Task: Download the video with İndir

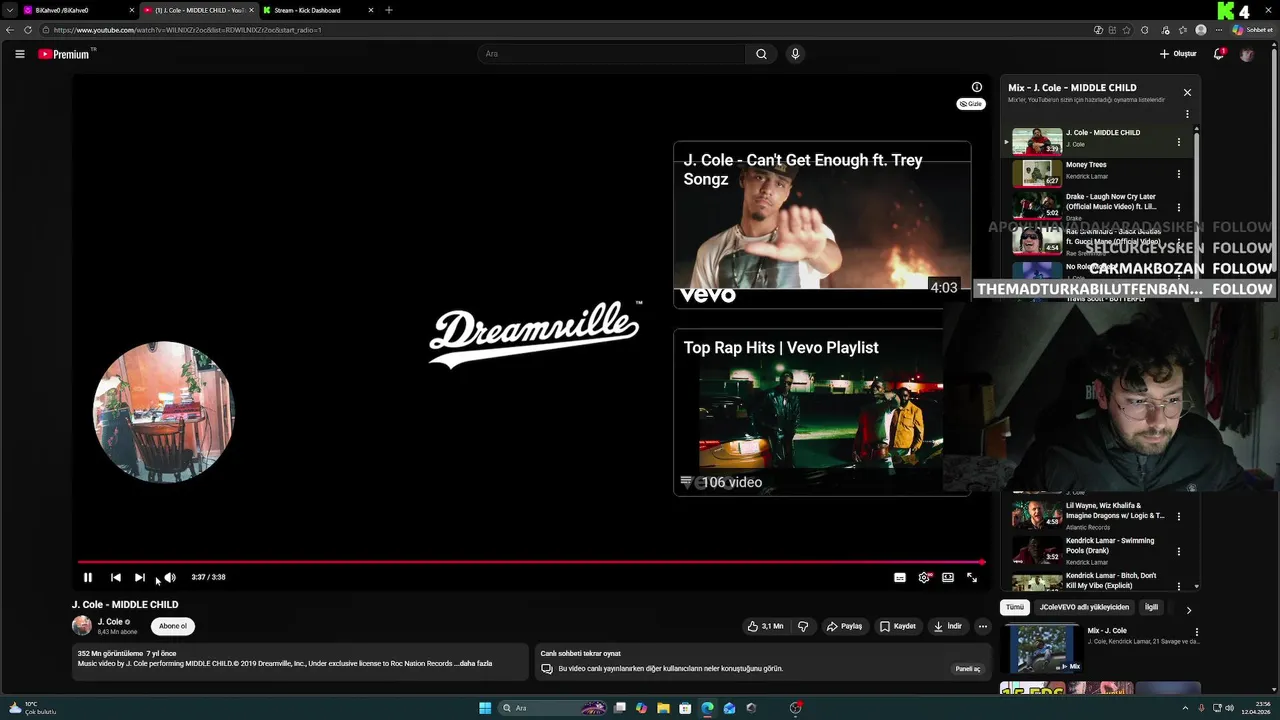Action: [947, 626]
